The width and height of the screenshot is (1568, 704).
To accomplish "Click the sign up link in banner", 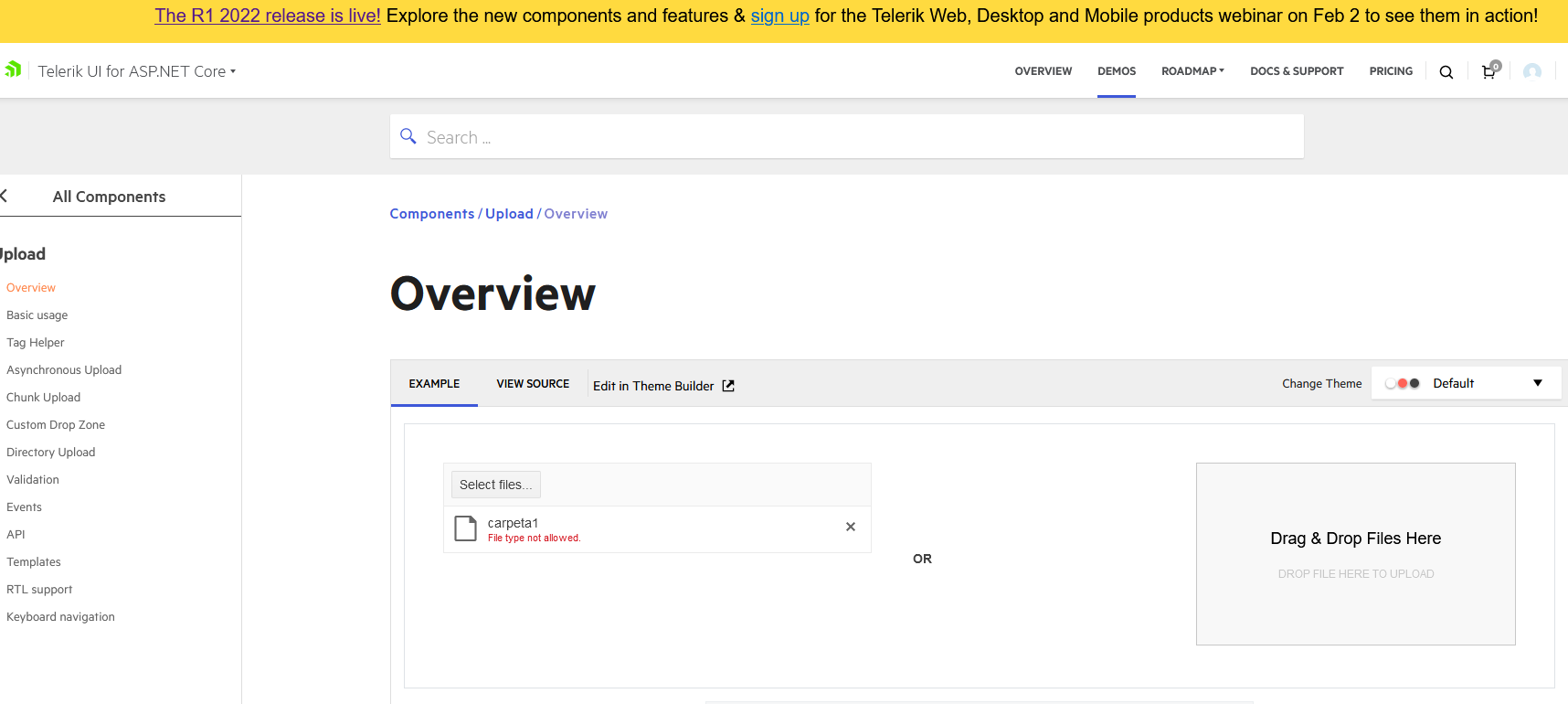I will [x=780, y=16].
